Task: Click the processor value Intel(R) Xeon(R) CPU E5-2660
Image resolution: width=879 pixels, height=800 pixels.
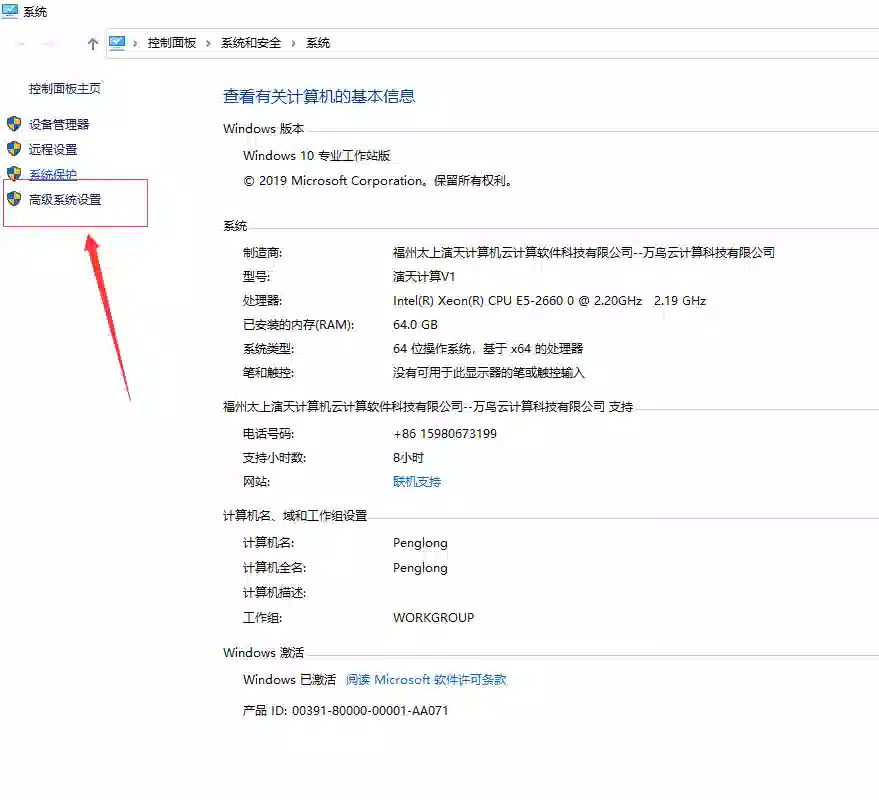Action: tap(549, 301)
